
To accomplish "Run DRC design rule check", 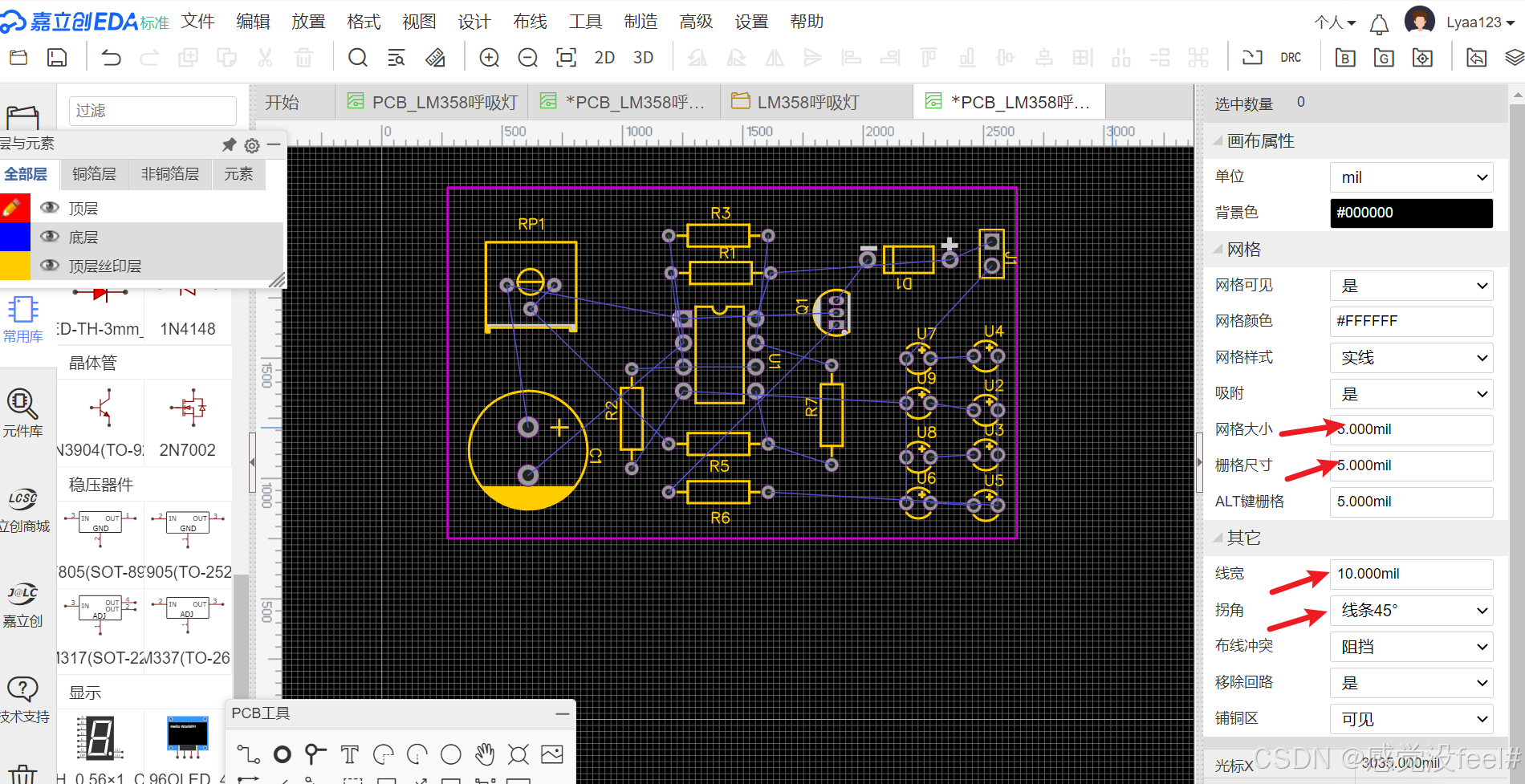I will 1291,57.
